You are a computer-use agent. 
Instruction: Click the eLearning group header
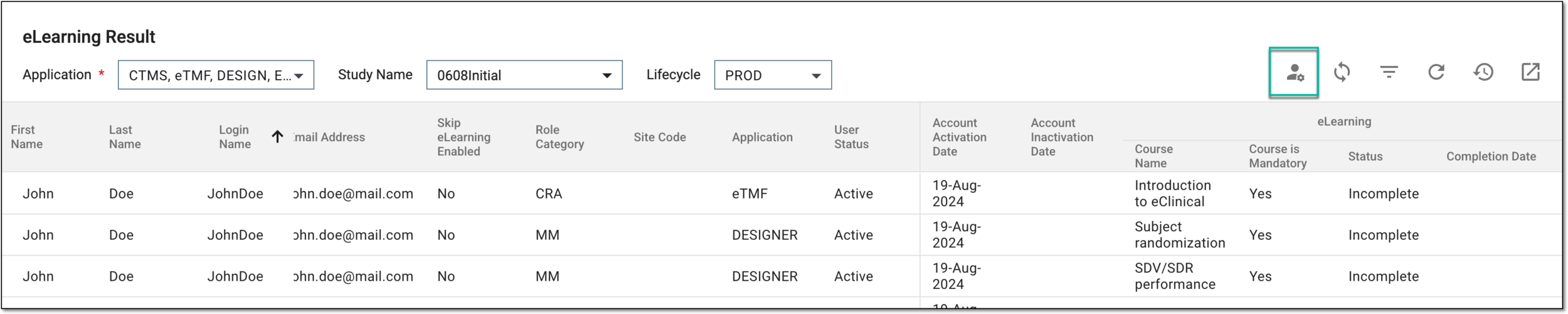point(1344,122)
